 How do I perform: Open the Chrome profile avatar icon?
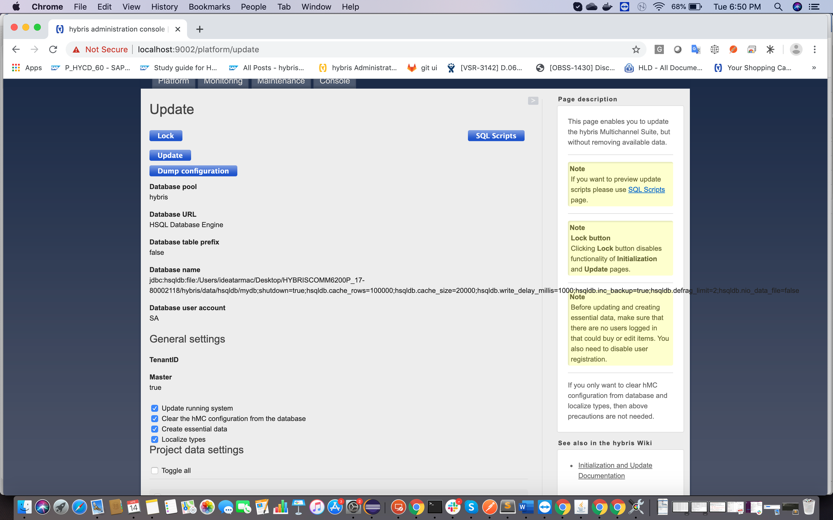click(x=795, y=49)
